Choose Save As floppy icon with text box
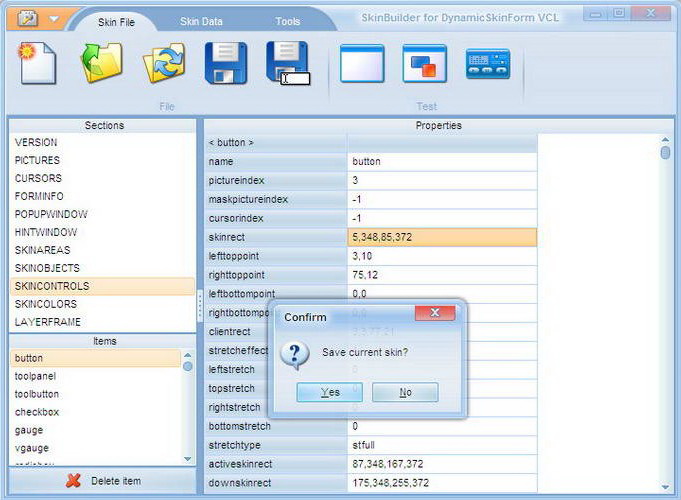 click(288, 63)
